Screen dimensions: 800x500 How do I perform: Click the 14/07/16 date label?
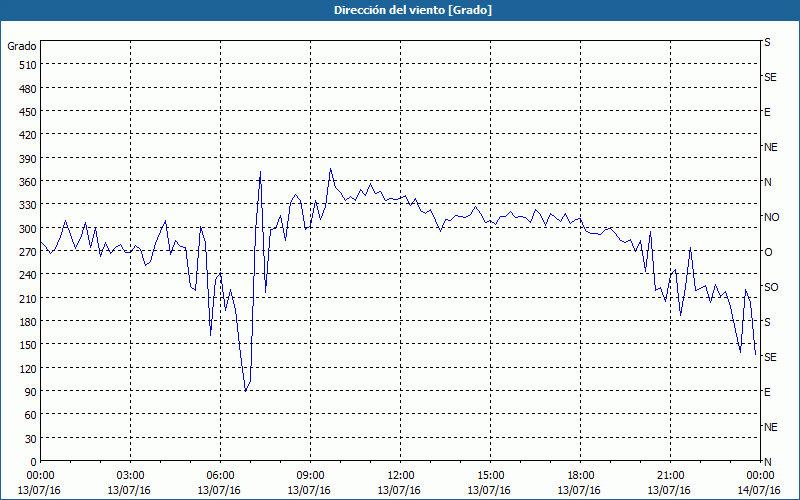759,490
